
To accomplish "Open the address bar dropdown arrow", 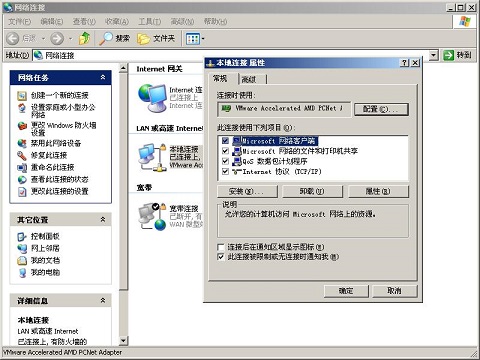I will 433,55.
